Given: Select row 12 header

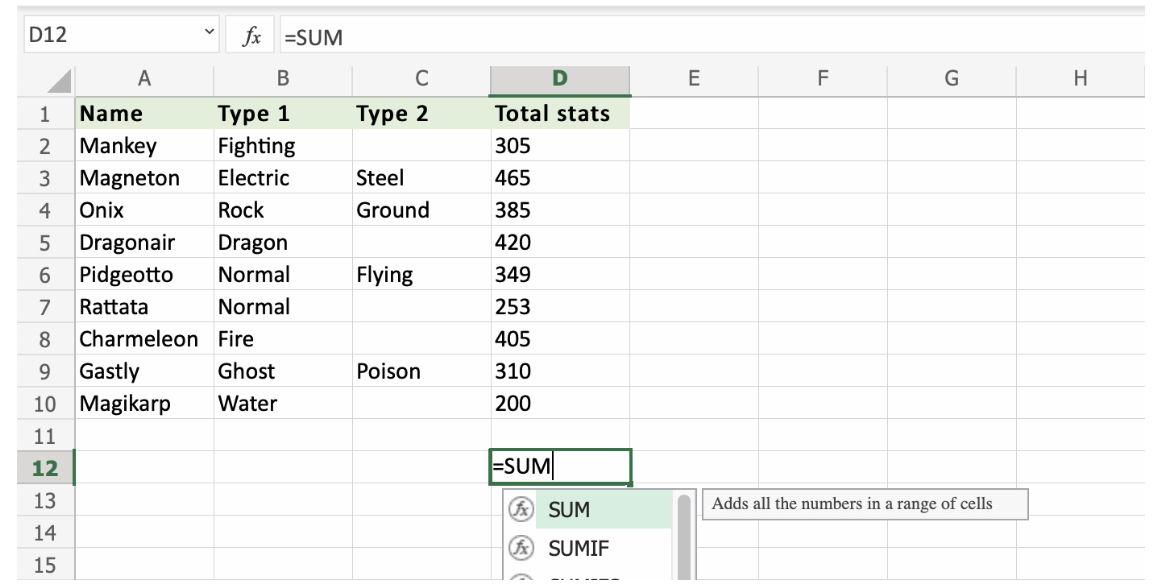Looking at the screenshot, I should (32, 466).
